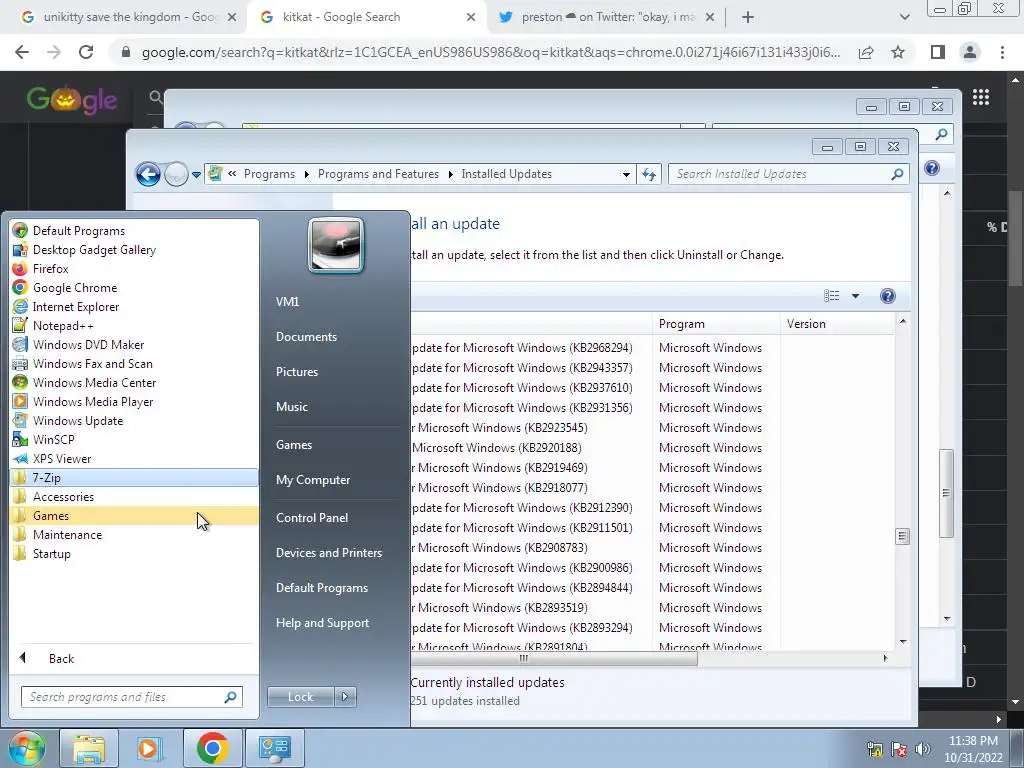Image resolution: width=1024 pixels, height=768 pixels.
Task: Click the Lock button
Action: tap(300, 697)
